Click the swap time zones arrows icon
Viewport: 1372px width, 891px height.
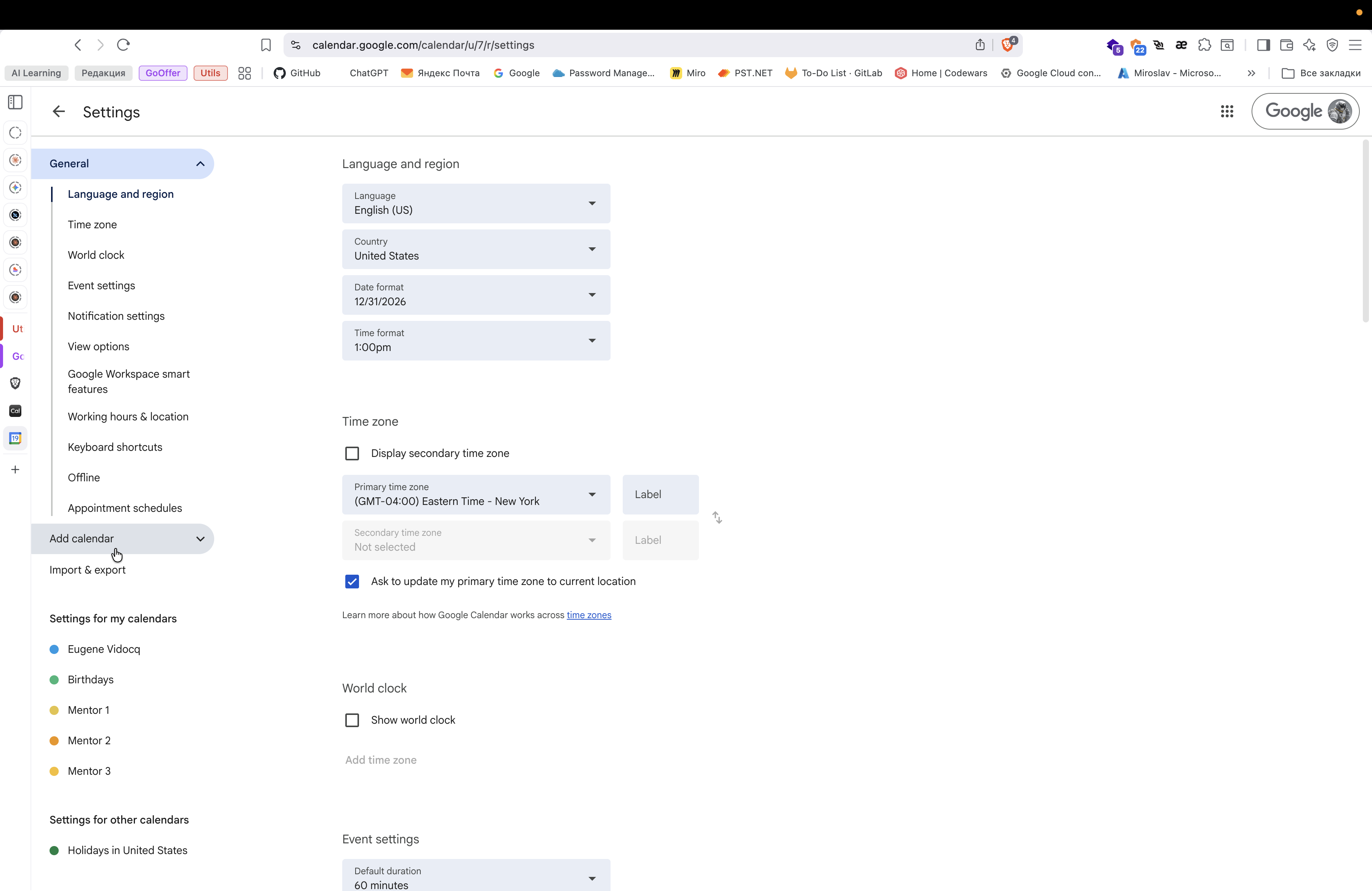point(717,518)
